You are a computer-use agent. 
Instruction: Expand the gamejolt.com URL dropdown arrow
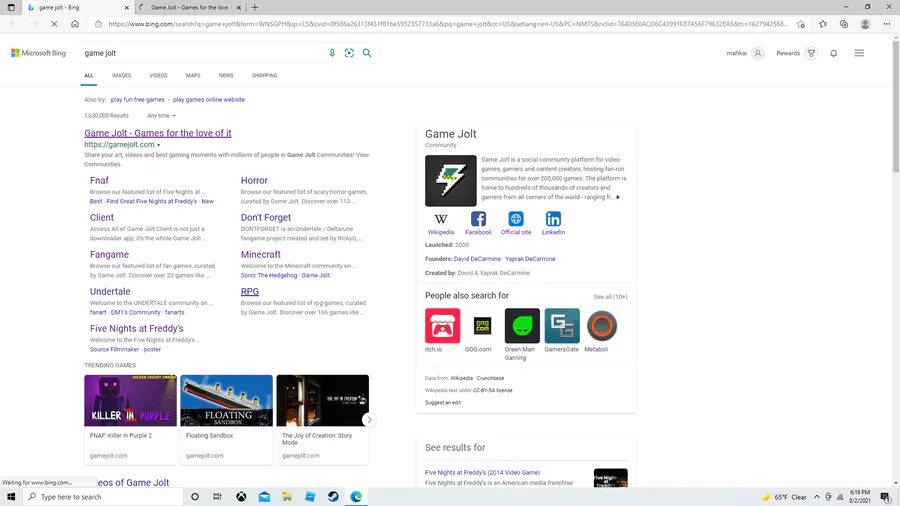(159, 145)
